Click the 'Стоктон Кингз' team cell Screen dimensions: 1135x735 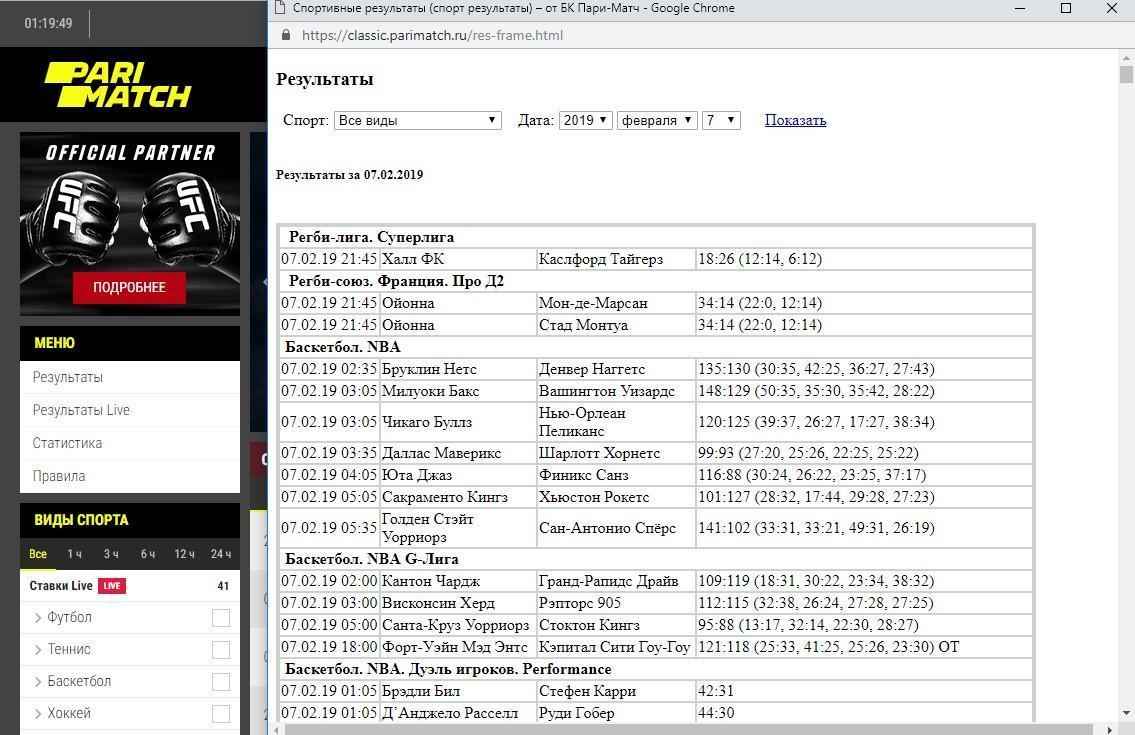point(615,625)
